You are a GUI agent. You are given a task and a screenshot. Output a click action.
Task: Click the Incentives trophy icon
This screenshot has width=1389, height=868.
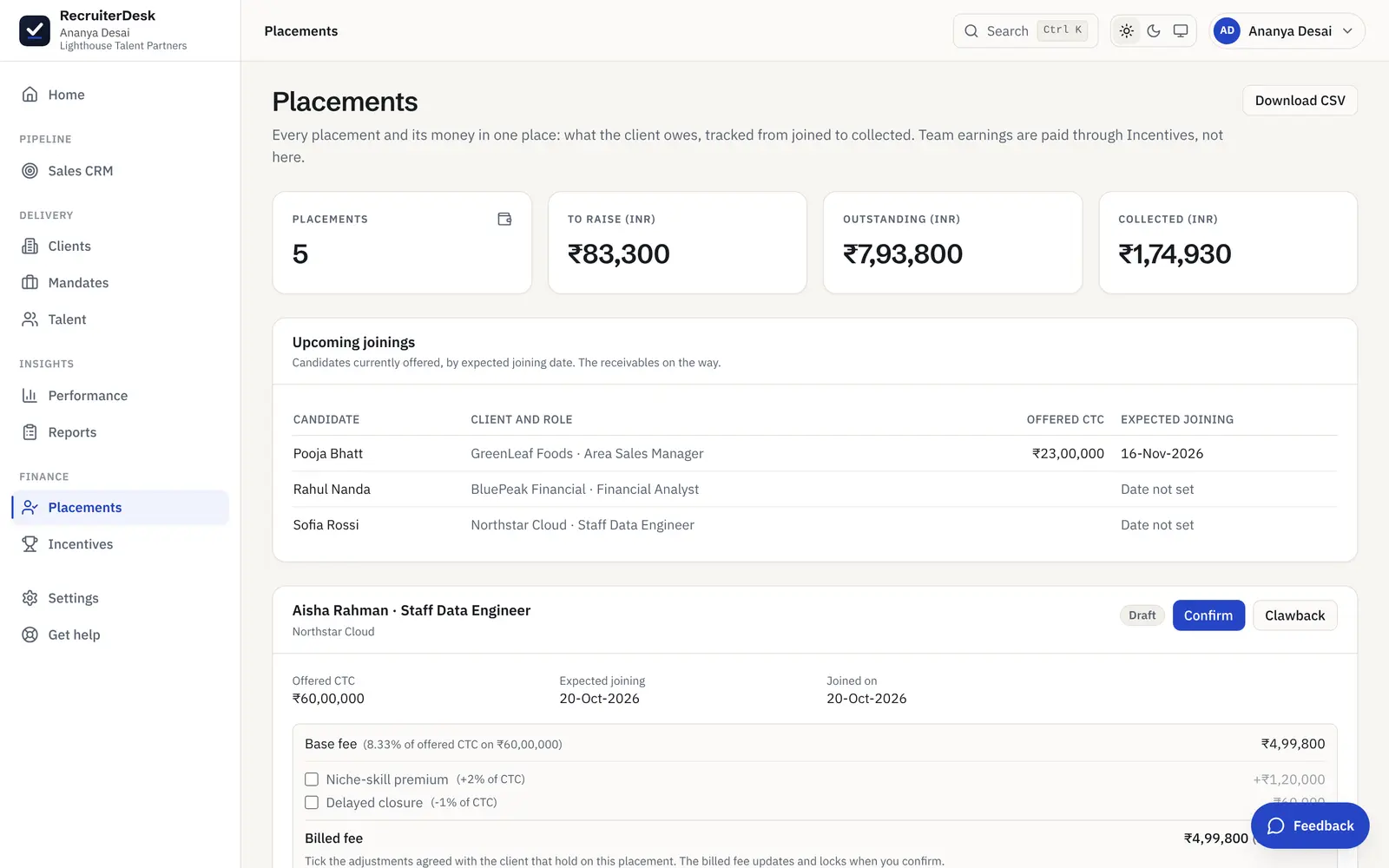pyautogui.click(x=30, y=544)
